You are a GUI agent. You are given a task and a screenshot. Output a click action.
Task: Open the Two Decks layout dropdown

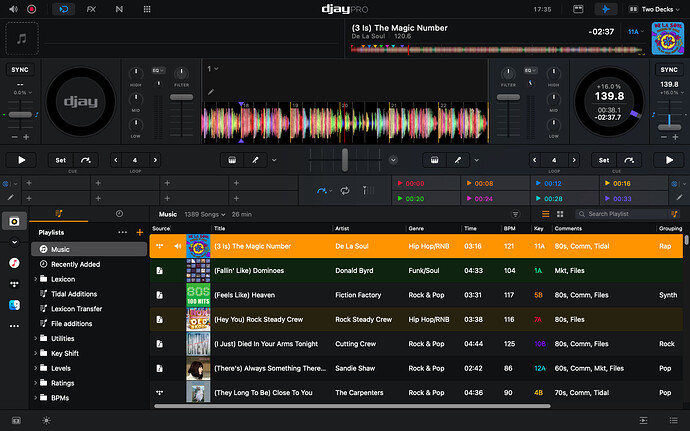tap(654, 9)
